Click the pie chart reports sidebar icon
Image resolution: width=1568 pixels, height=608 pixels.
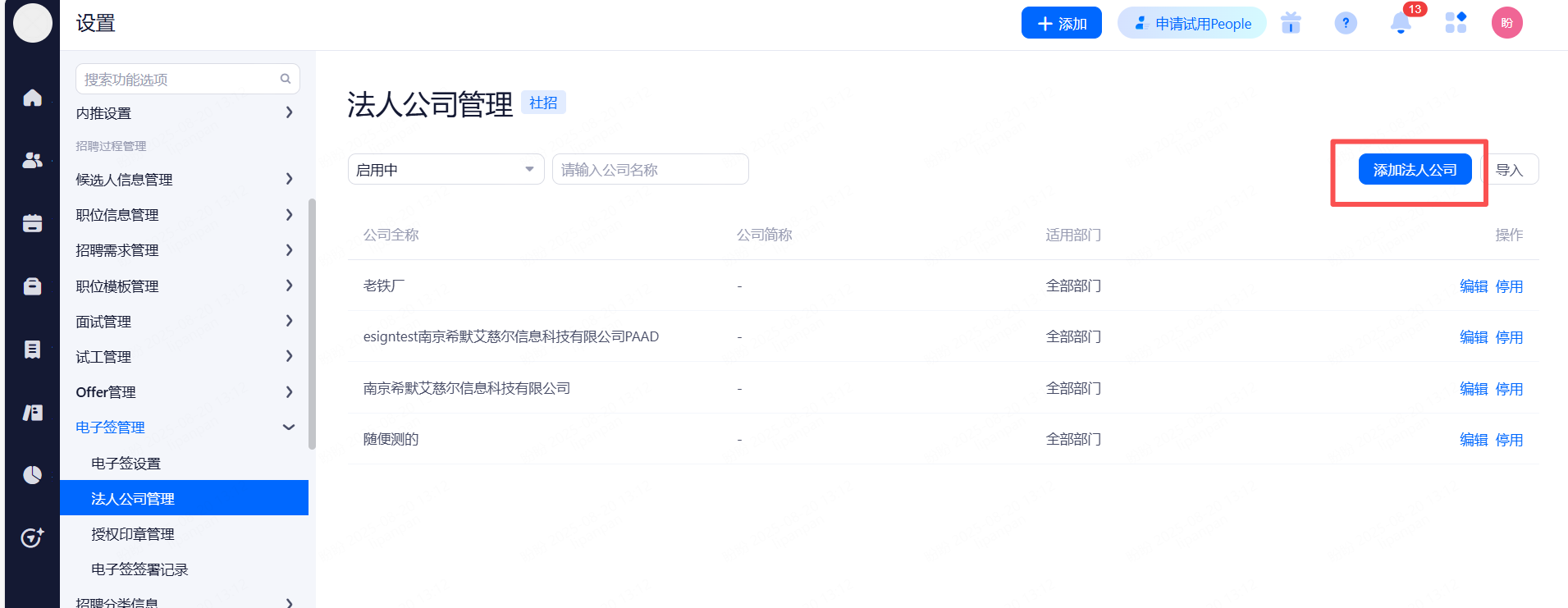32,475
